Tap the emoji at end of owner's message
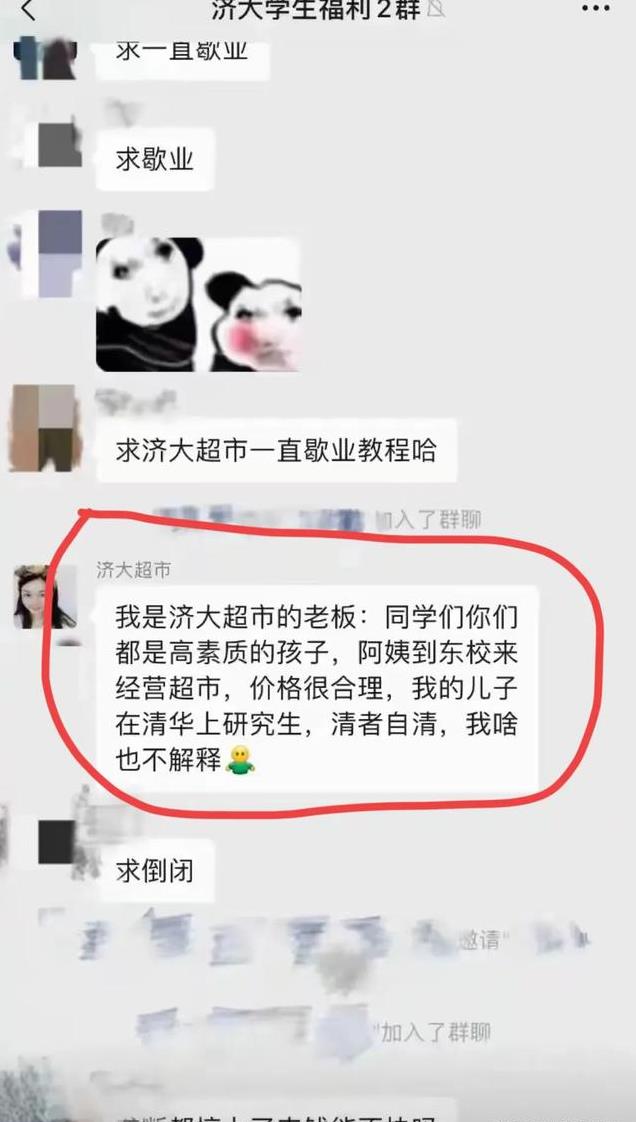Screen dimensions: 636x1122 tap(240, 759)
